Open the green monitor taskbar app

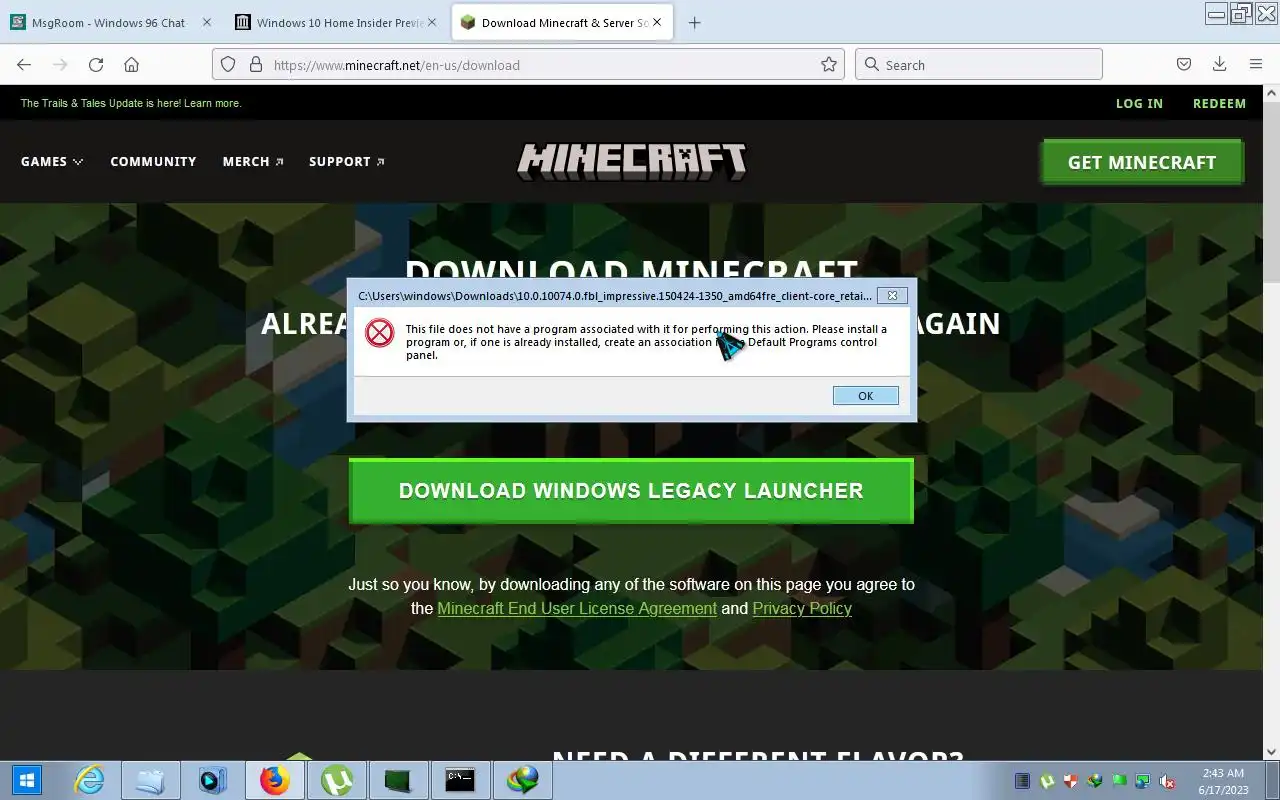point(398,780)
